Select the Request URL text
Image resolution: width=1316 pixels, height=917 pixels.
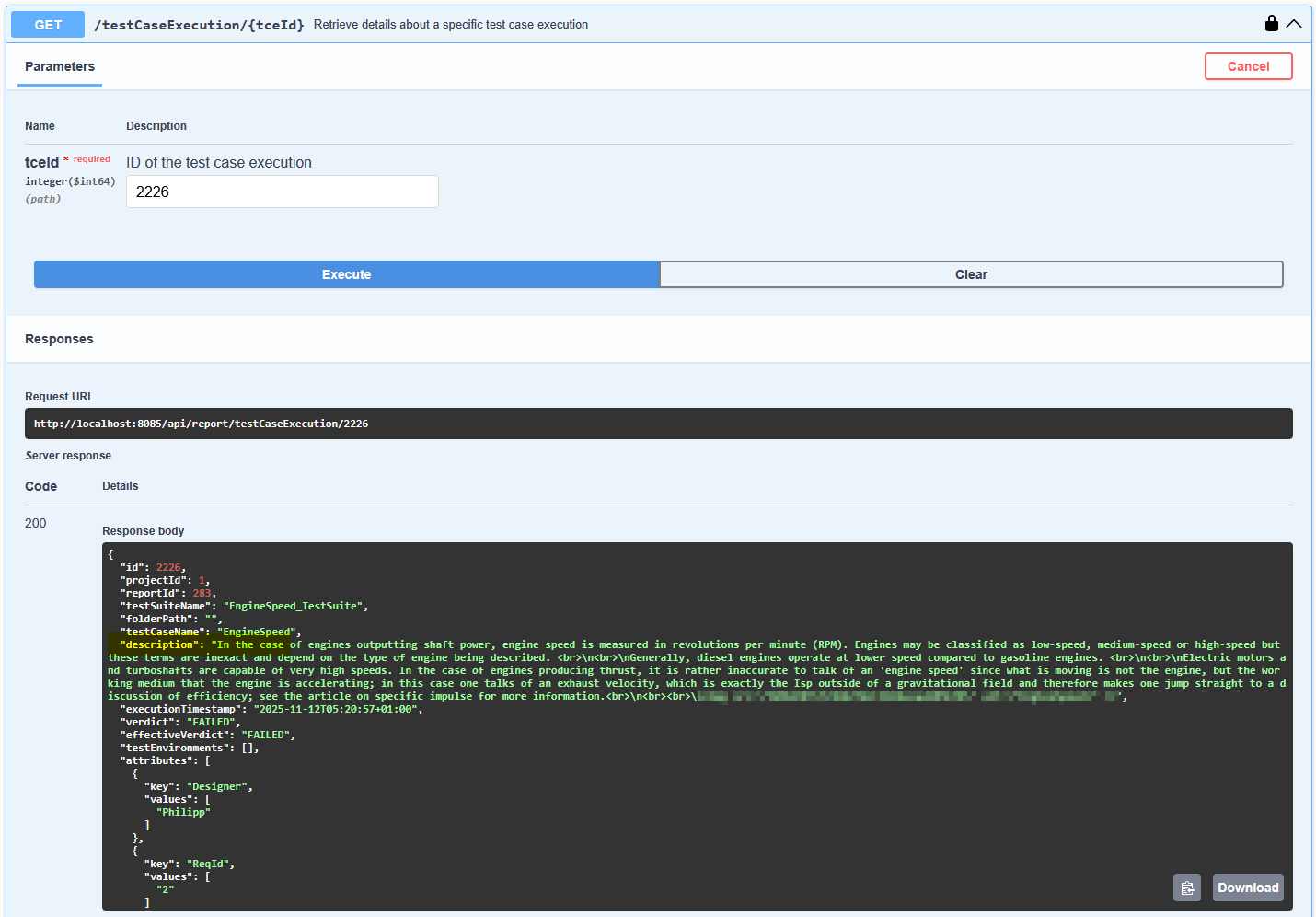(x=201, y=424)
